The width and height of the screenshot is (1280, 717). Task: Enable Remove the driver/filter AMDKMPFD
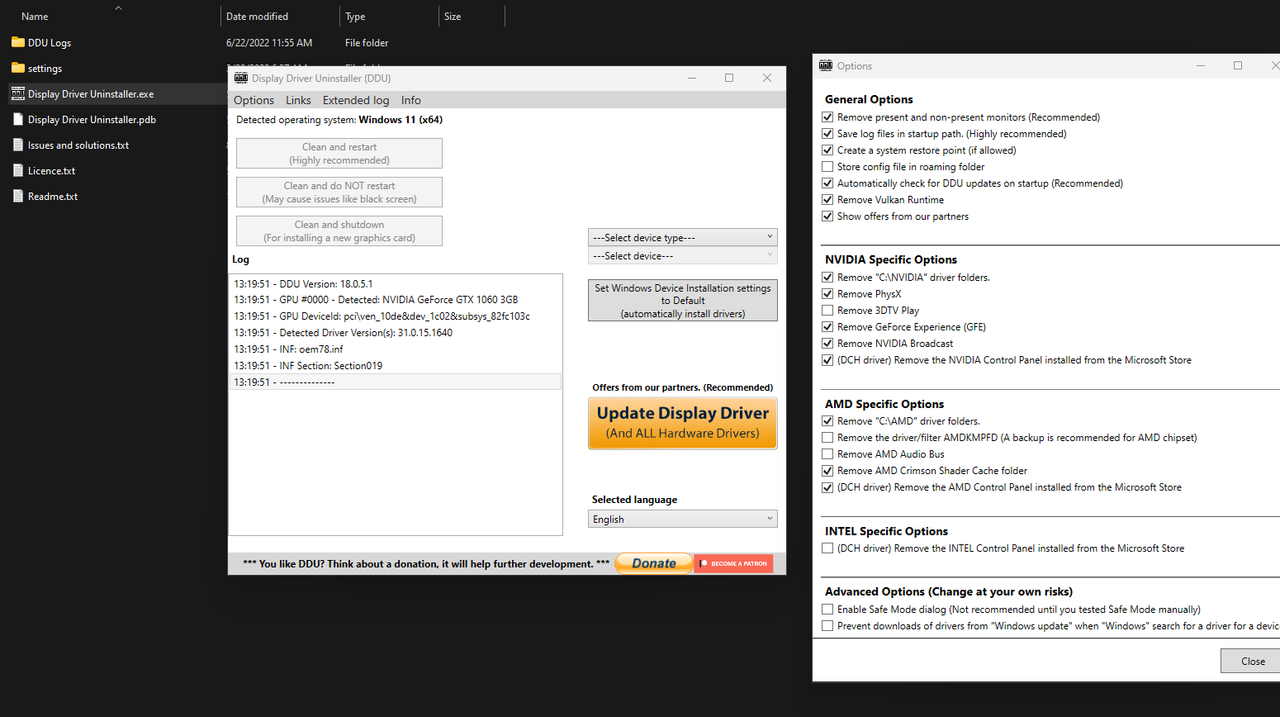click(x=827, y=438)
